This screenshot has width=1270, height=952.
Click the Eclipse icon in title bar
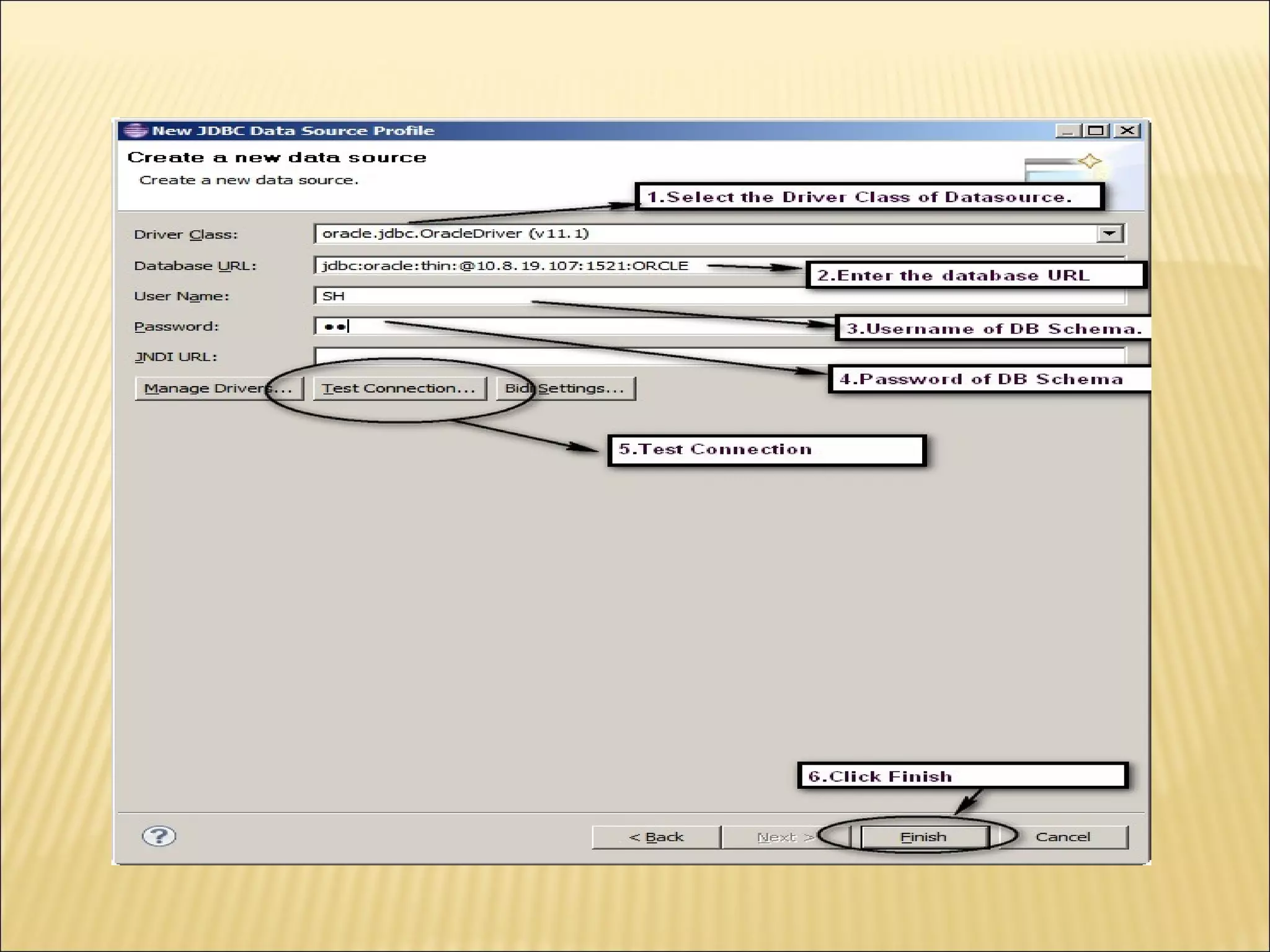[x=135, y=131]
